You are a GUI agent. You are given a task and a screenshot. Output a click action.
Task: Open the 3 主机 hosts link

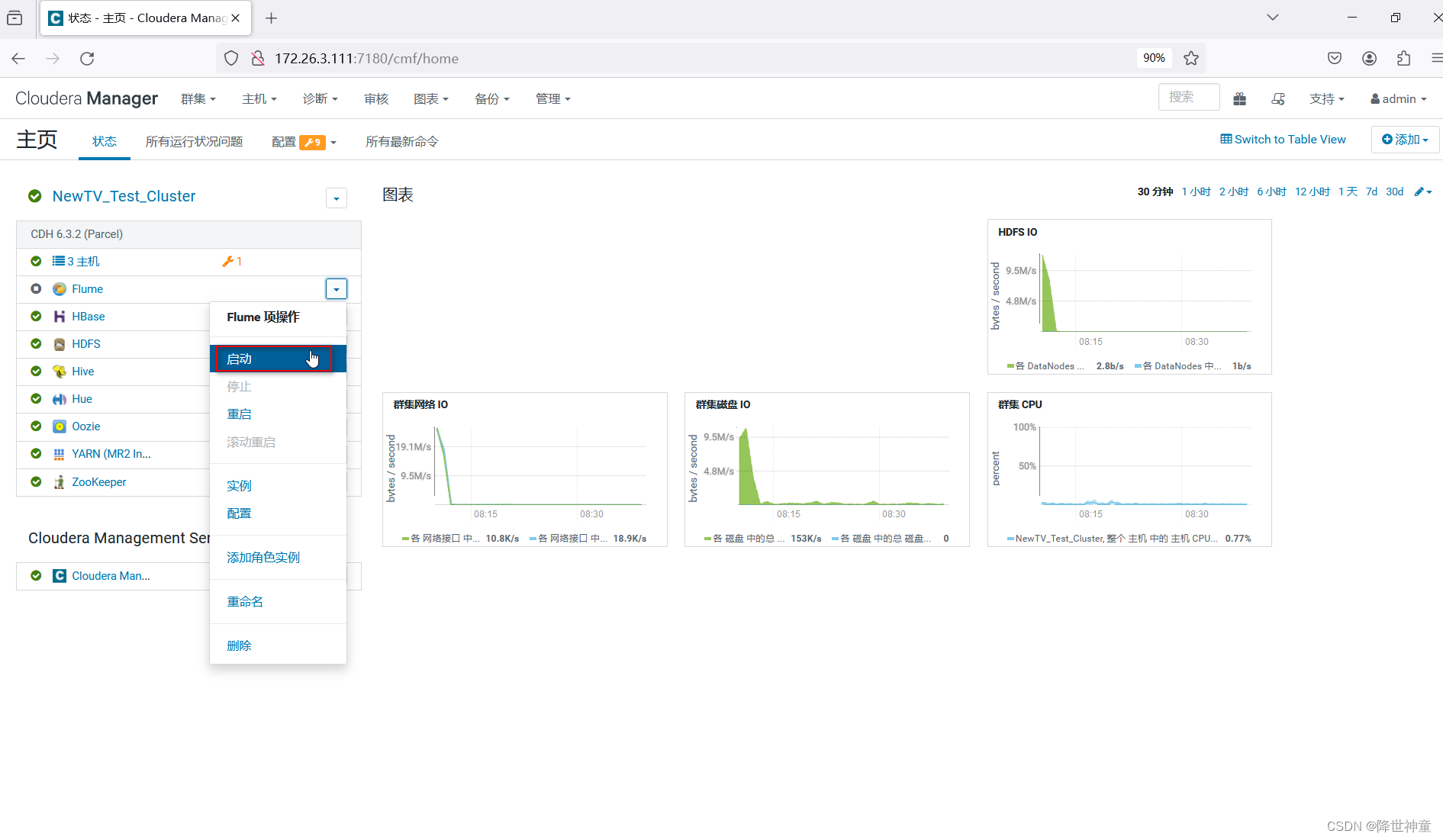click(x=76, y=262)
